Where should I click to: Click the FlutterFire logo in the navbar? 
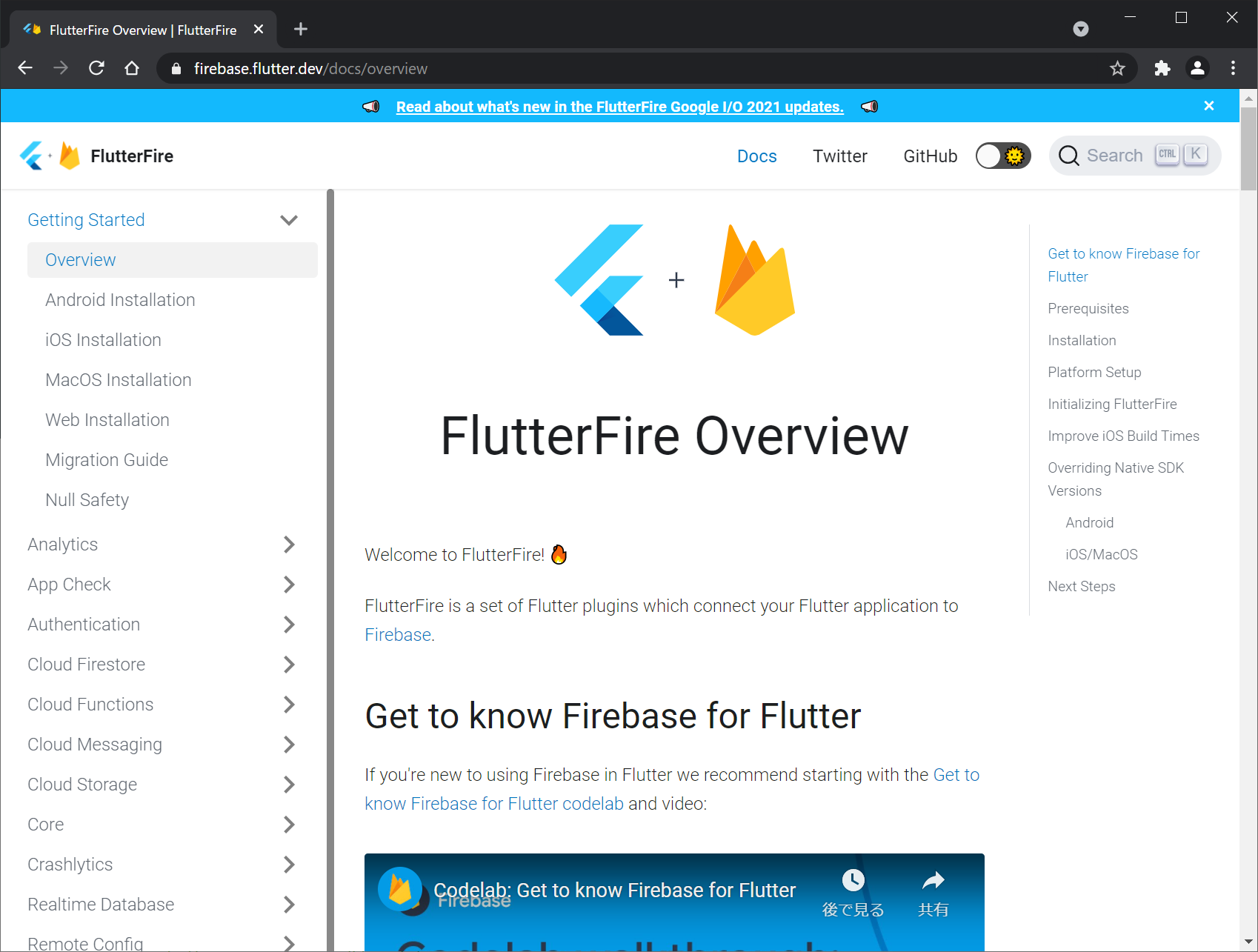tap(96, 156)
